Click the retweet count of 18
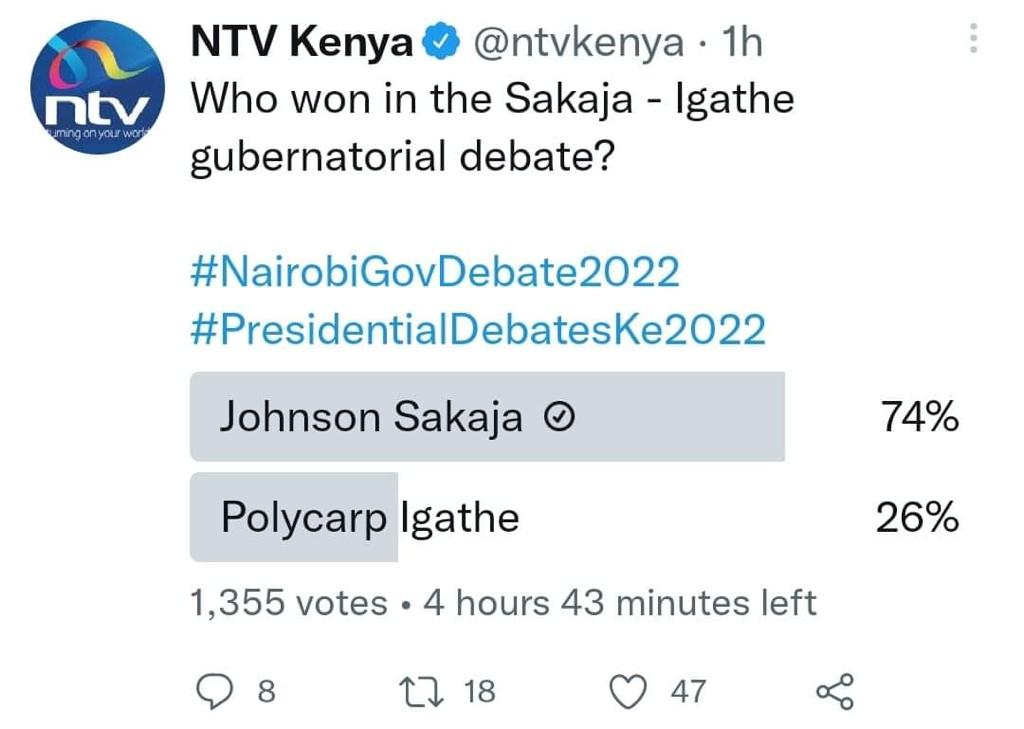 click(479, 691)
